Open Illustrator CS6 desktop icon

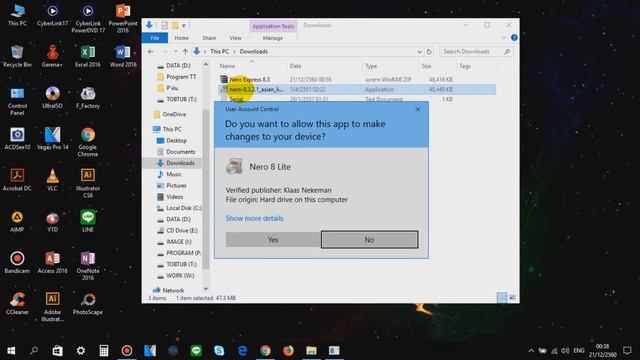[88, 183]
